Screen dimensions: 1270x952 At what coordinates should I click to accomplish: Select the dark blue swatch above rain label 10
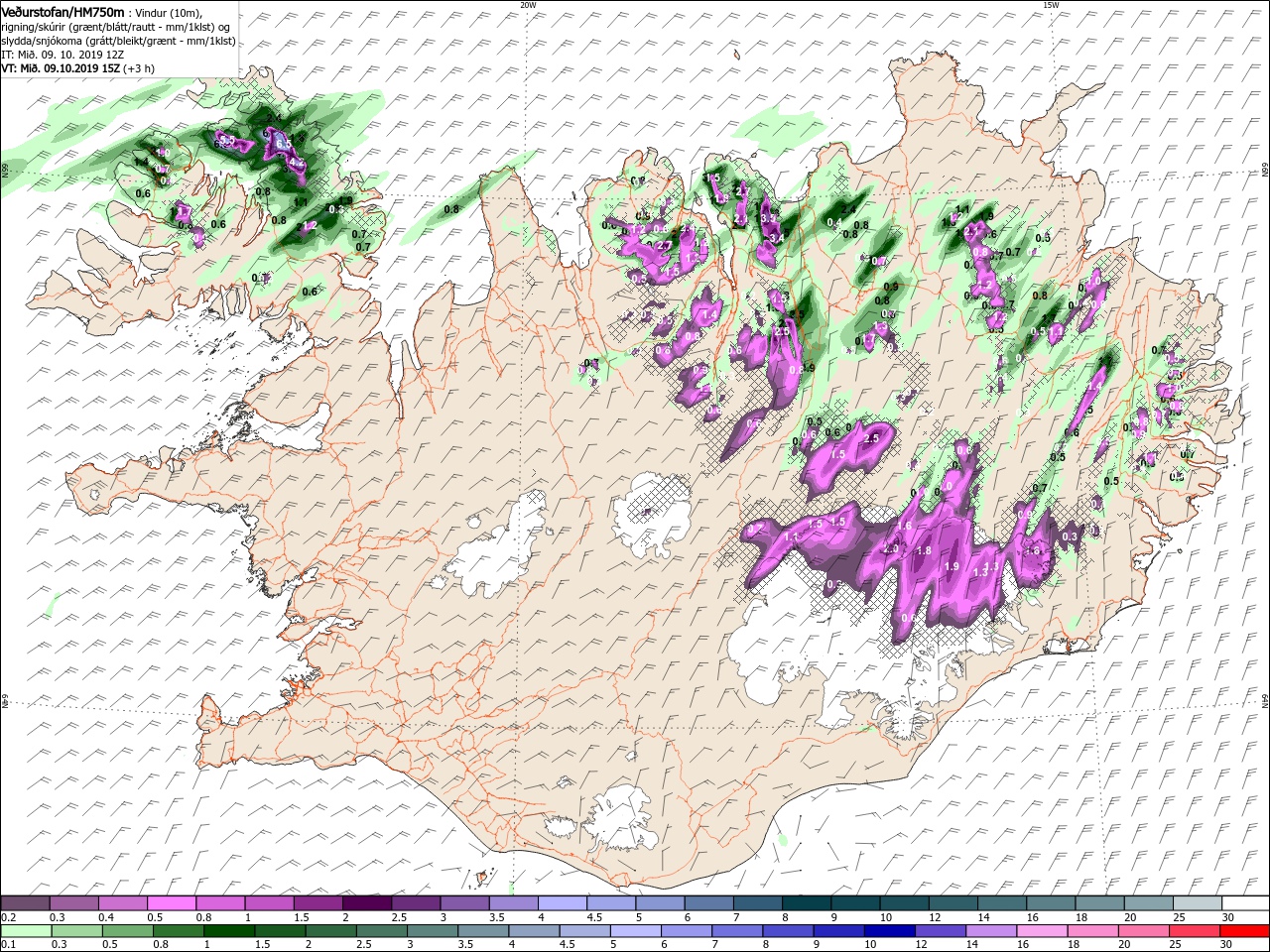889,931
